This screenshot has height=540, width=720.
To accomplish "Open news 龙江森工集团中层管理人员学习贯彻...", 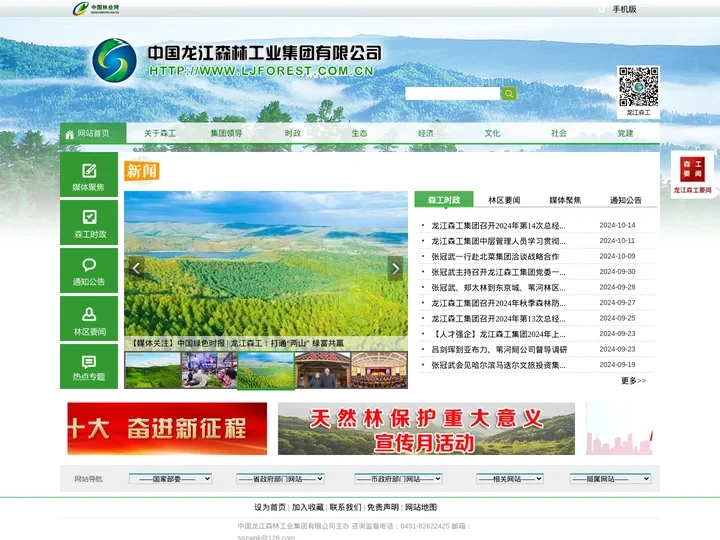I will pyautogui.click(x=498, y=241).
